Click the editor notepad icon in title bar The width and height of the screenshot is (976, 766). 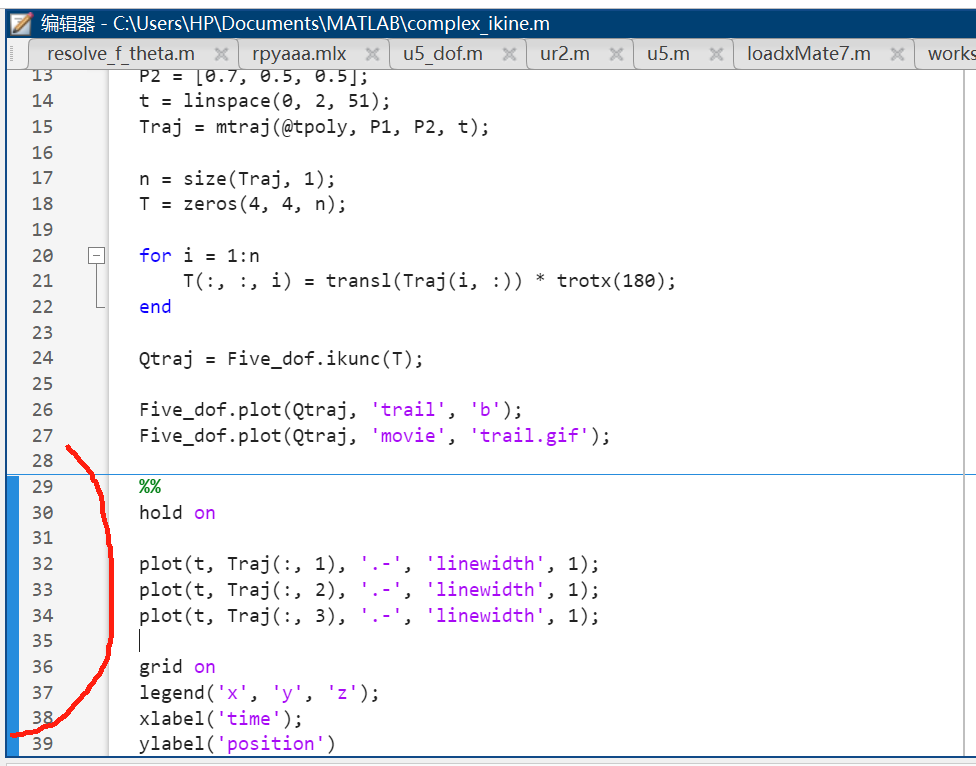point(21,24)
